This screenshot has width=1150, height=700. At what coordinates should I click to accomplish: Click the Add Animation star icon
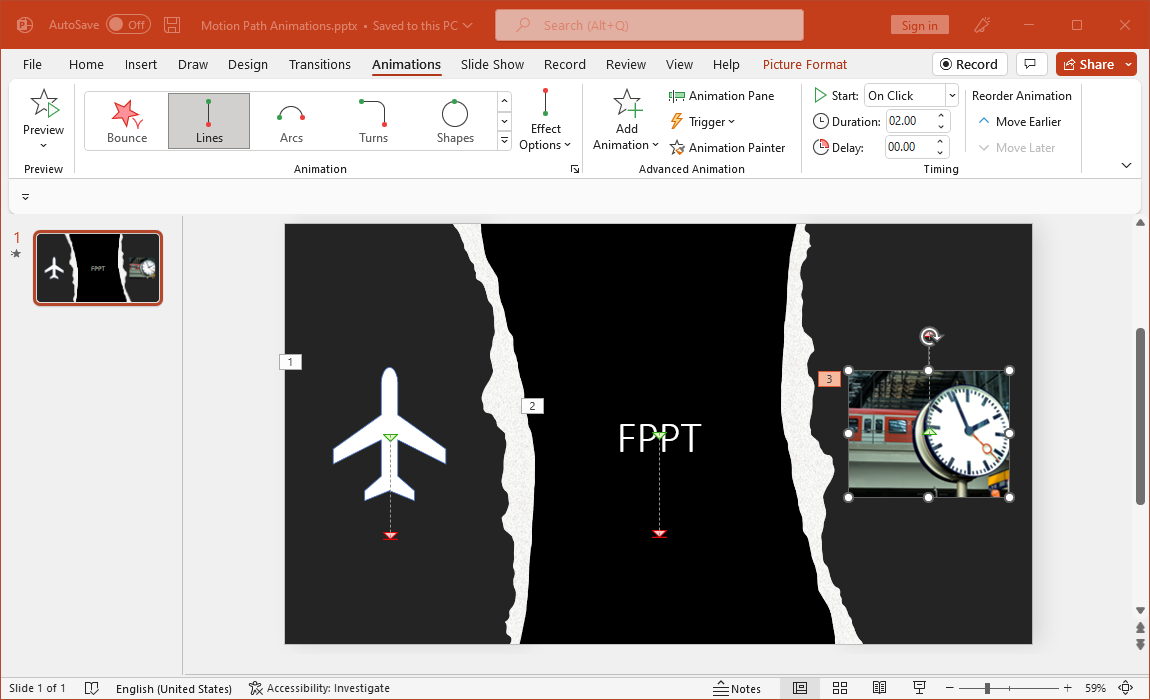click(627, 104)
